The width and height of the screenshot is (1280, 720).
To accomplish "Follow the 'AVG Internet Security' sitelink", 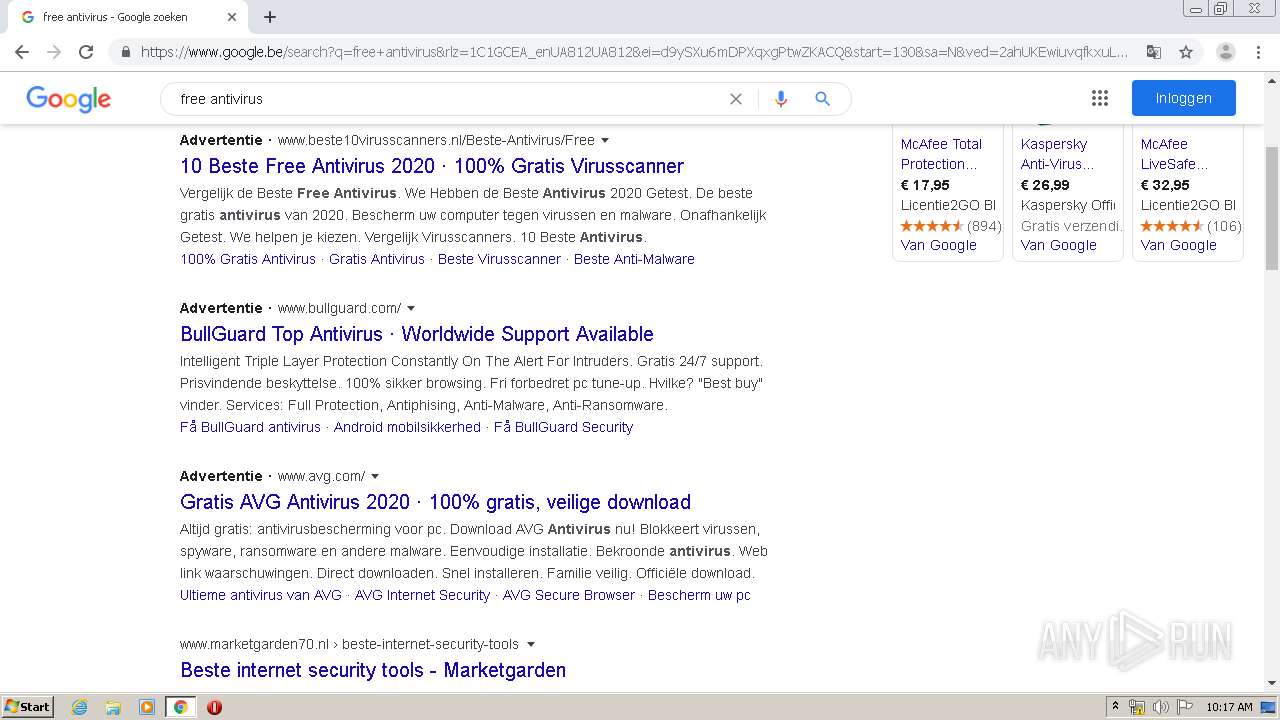I will (422, 595).
